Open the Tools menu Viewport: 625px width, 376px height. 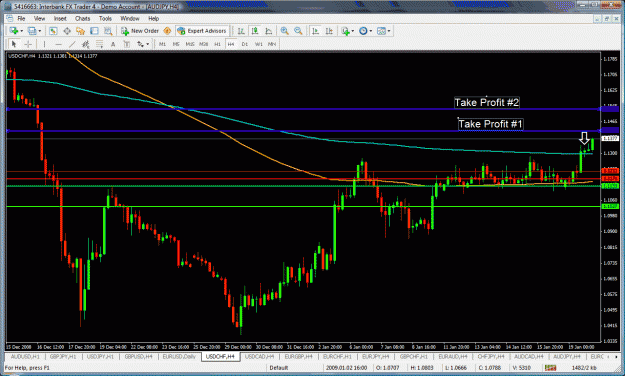105,18
